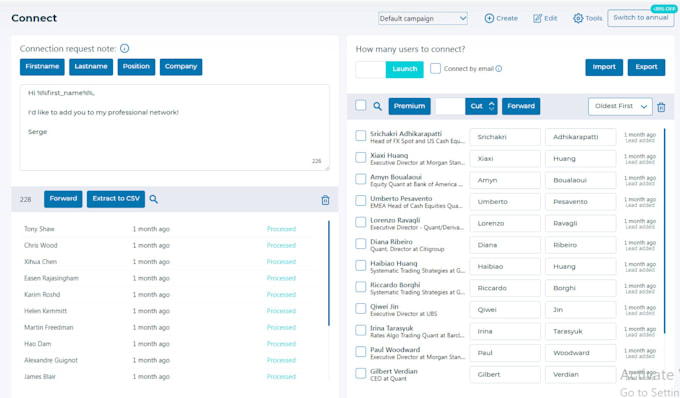
Task: Insert the Lastname variable
Action: pyautogui.click(x=91, y=67)
